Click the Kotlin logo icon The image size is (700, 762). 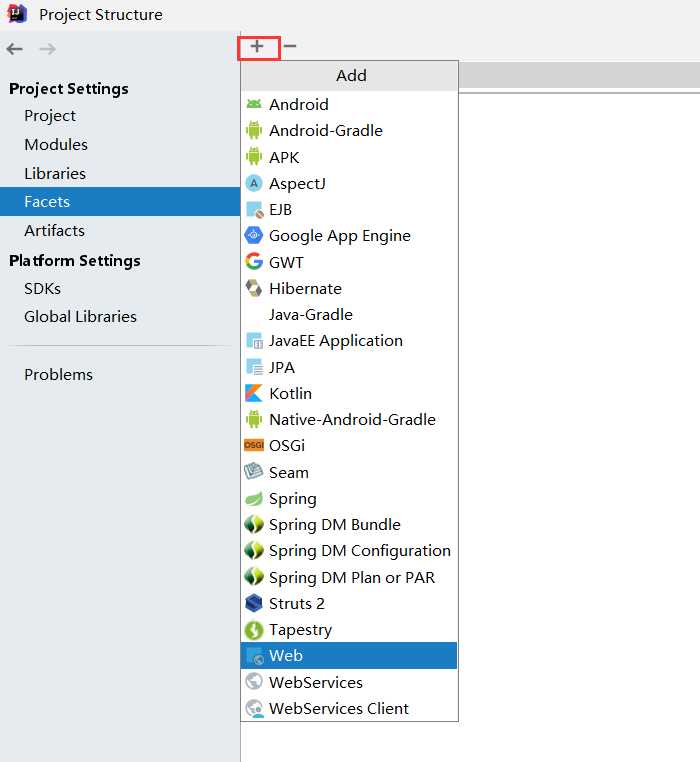(x=254, y=393)
